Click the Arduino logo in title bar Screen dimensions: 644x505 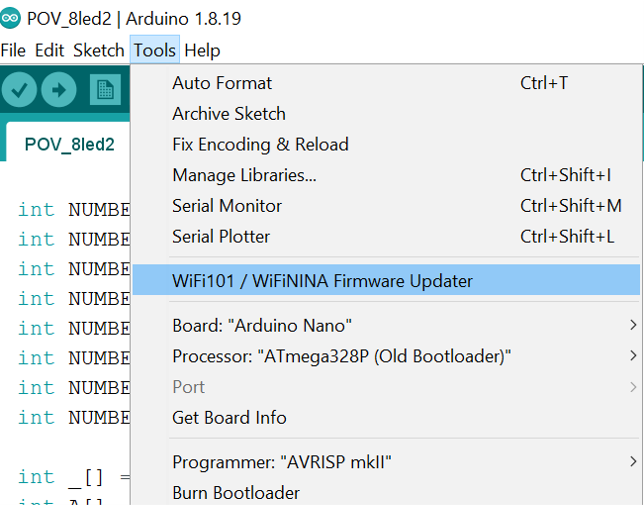coord(10,19)
